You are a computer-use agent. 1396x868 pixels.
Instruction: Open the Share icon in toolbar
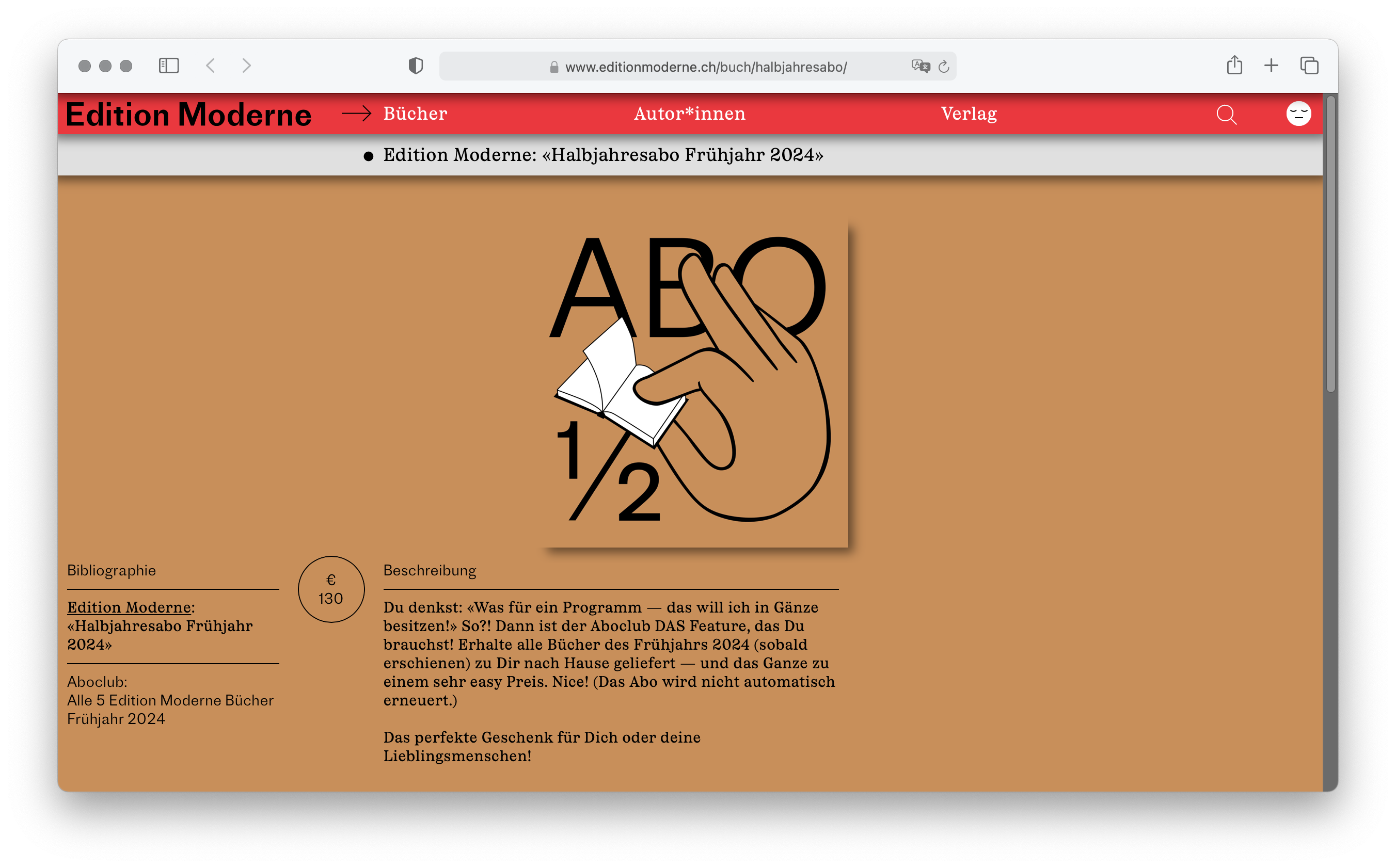pyautogui.click(x=1234, y=65)
